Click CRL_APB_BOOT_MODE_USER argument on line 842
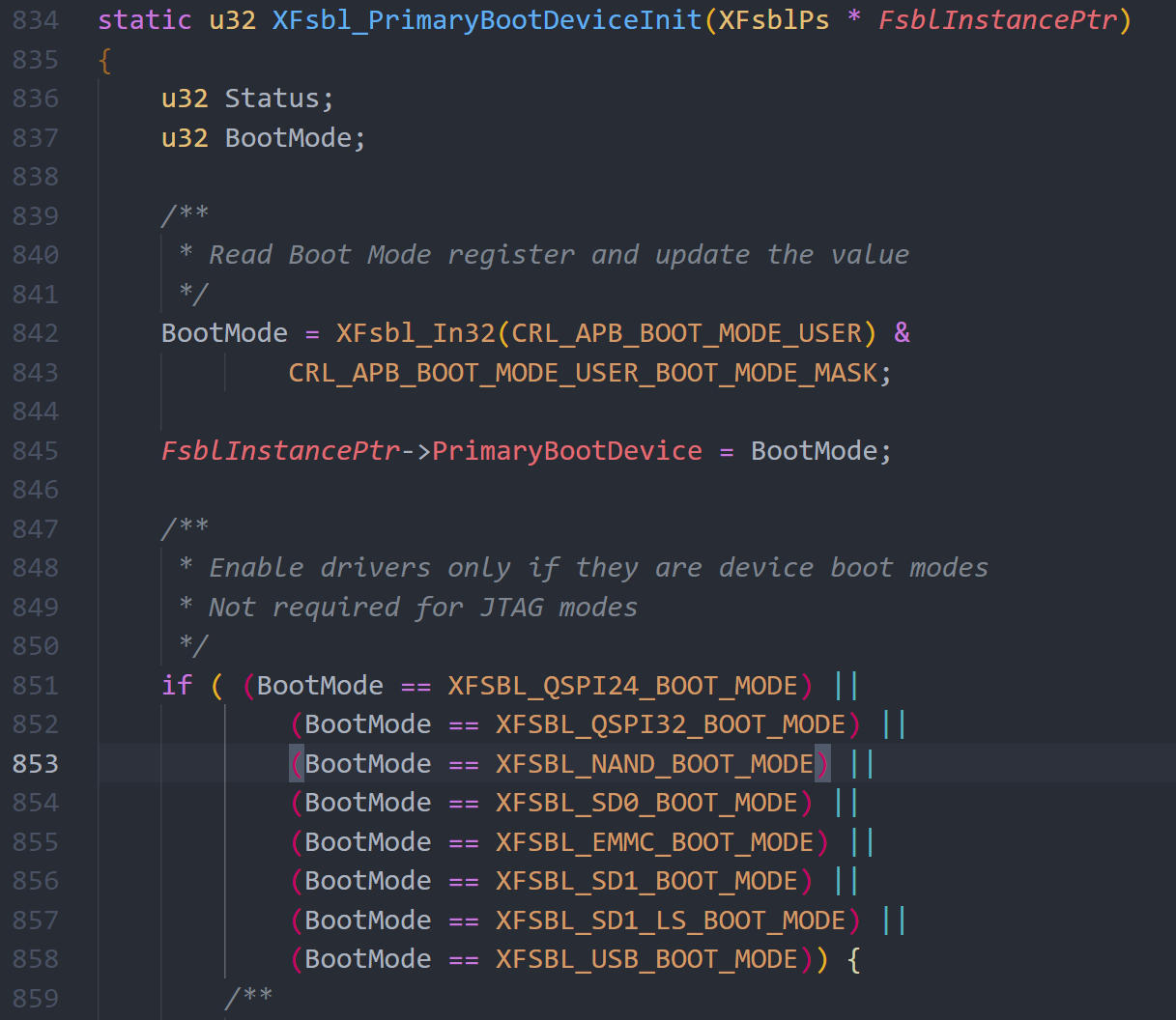The height and width of the screenshot is (1020, 1176). point(686,333)
